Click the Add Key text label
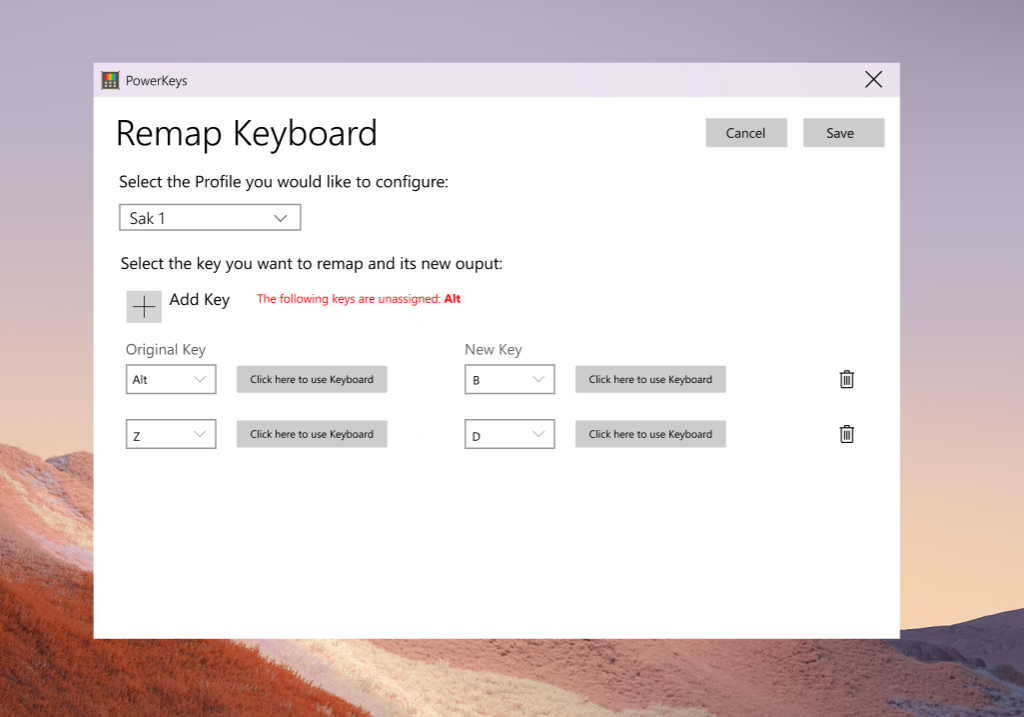Viewport: 1024px width, 717px height. (199, 299)
